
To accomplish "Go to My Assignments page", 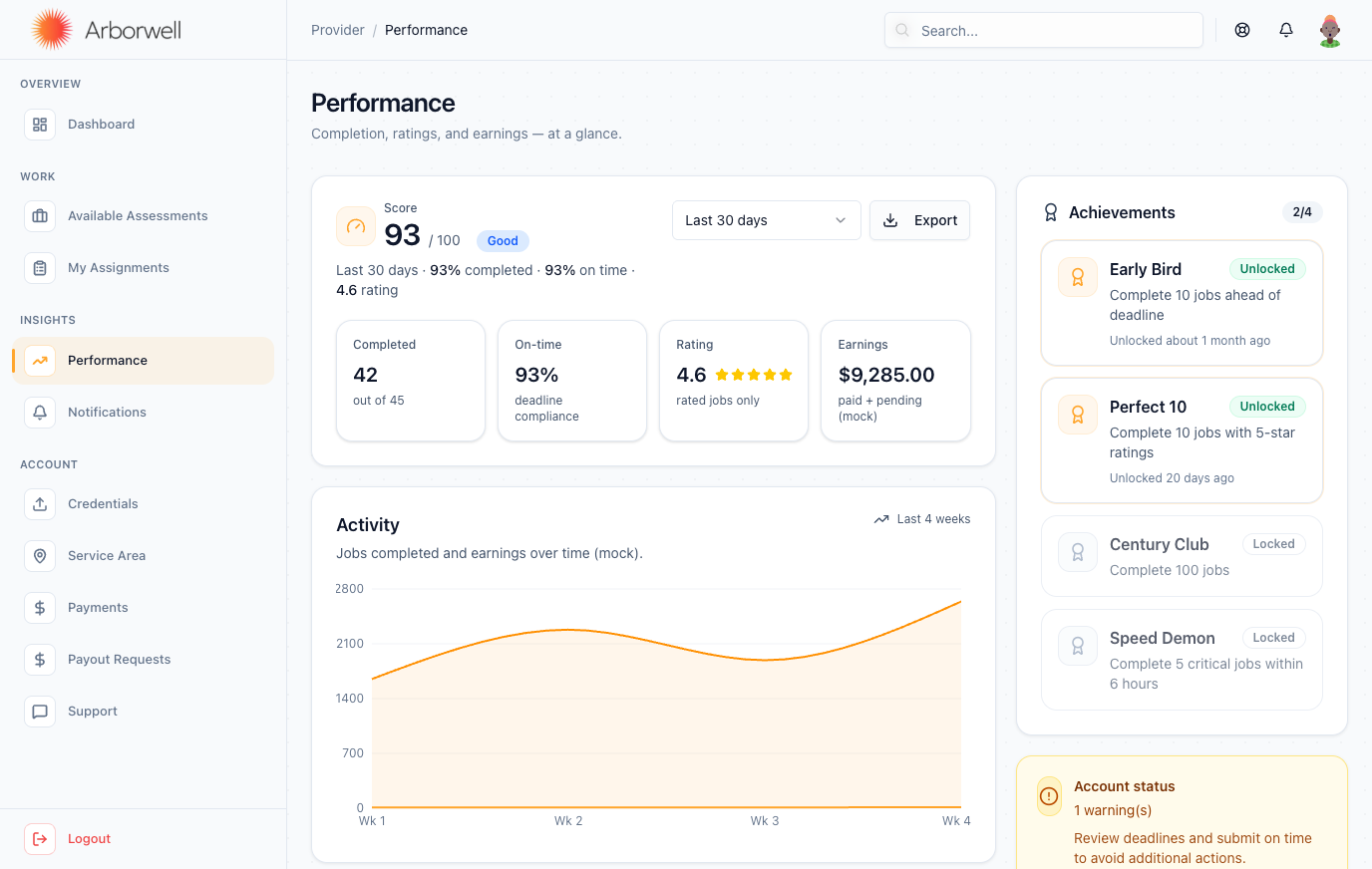I will coord(118,268).
